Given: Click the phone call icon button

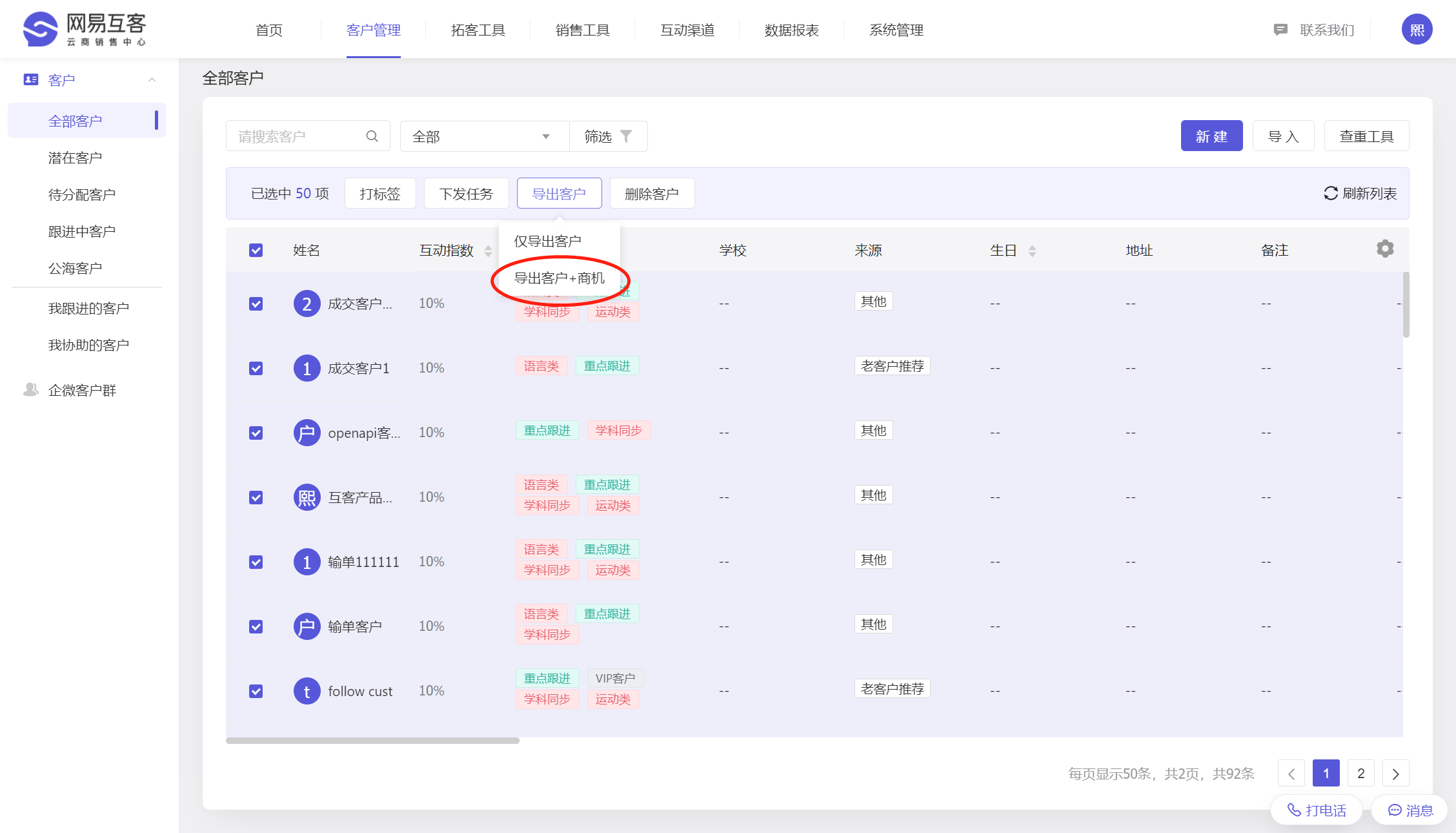Looking at the screenshot, I should [x=1294, y=810].
